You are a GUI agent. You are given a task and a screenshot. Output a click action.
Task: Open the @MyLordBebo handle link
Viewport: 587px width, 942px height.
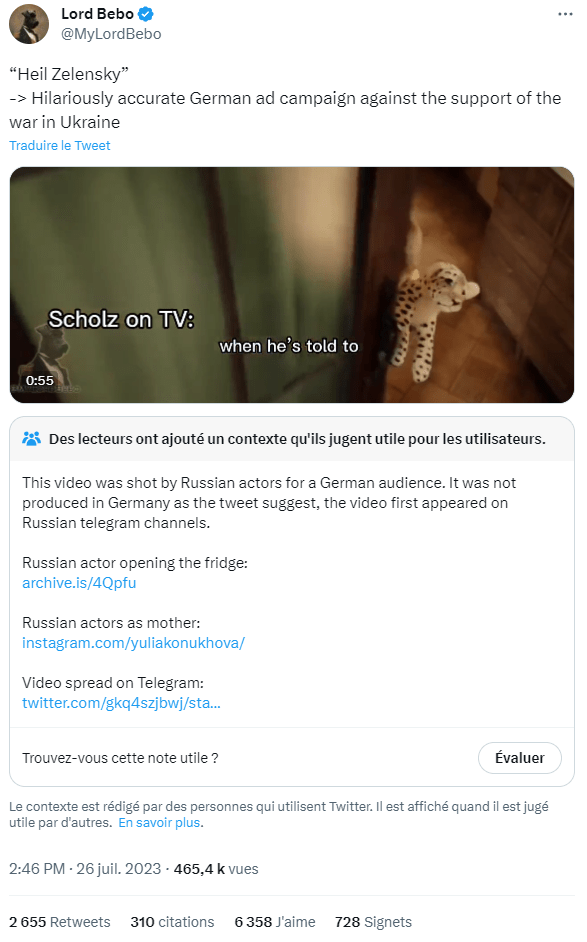111,34
